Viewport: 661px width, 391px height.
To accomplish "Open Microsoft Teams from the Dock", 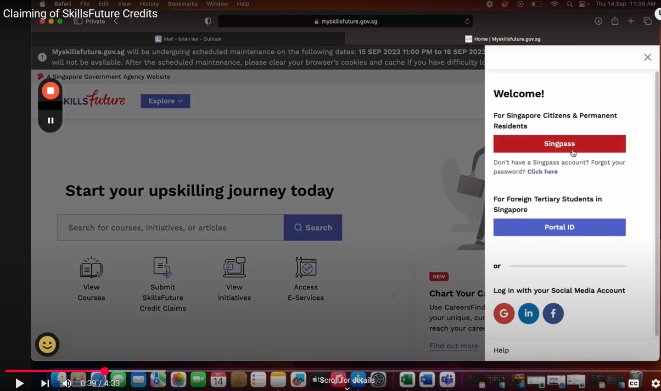I will (x=447, y=380).
